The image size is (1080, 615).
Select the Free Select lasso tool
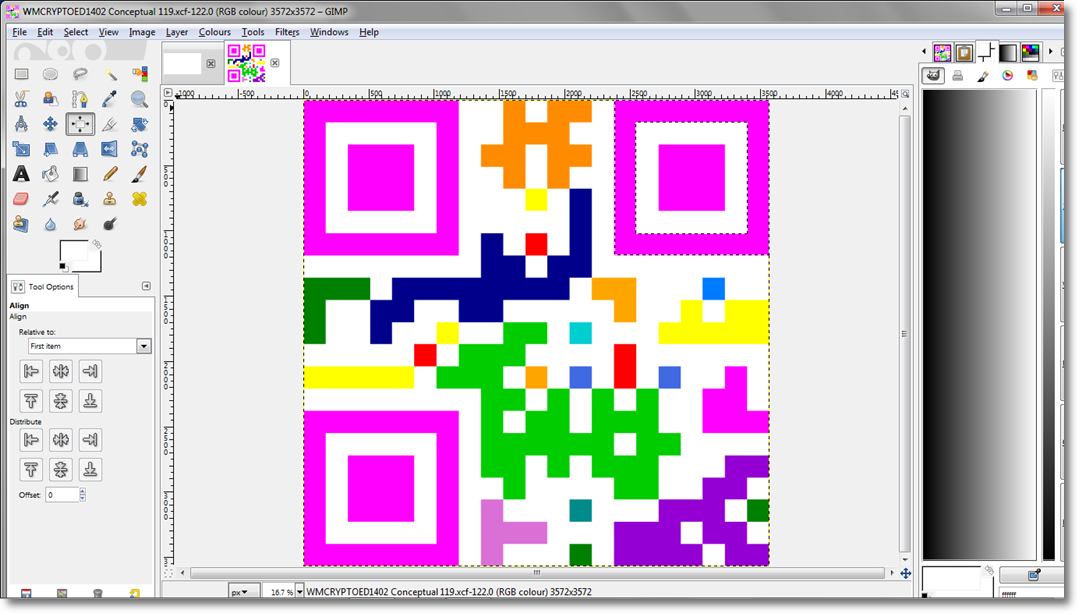(x=80, y=74)
